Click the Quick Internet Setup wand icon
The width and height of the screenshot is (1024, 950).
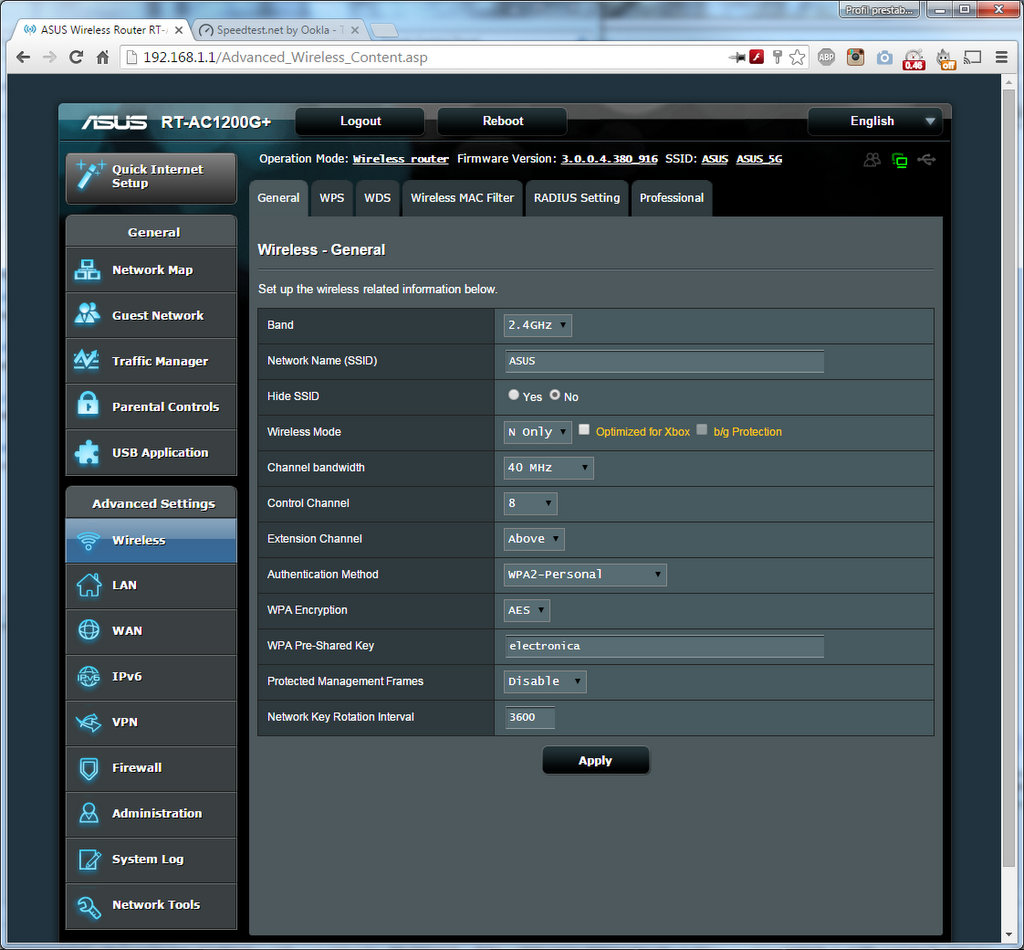[x=89, y=174]
